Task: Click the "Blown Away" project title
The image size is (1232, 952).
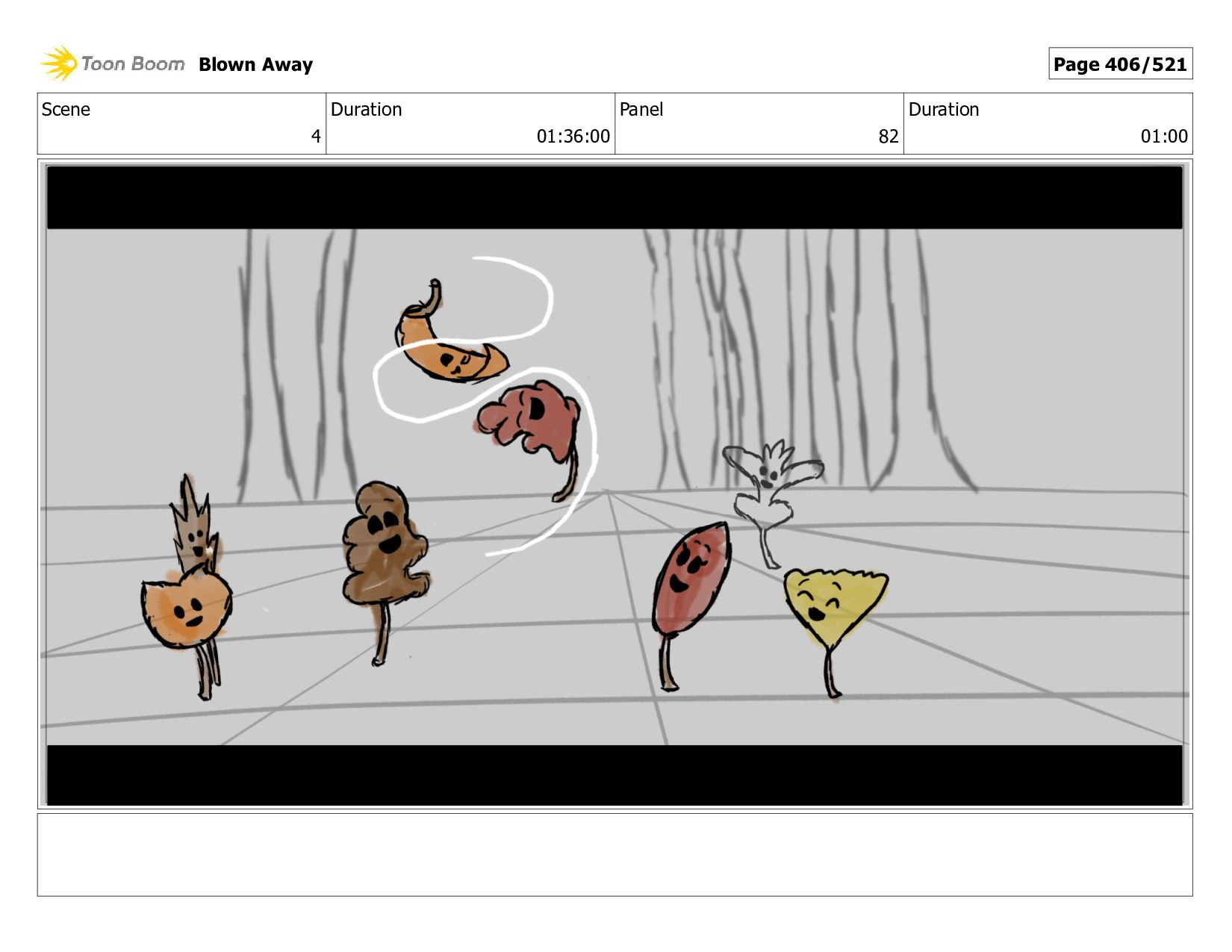Action: [255, 65]
